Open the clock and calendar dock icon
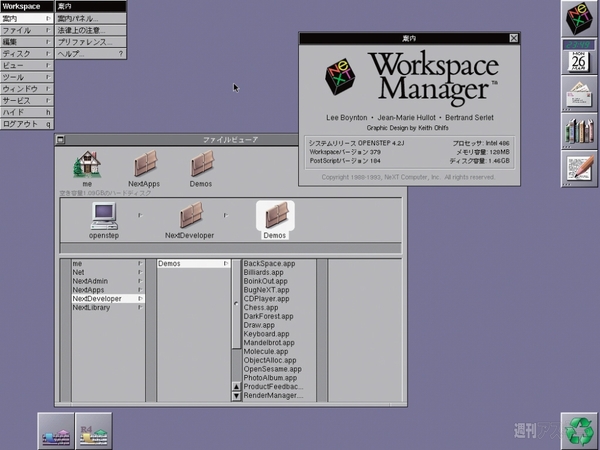The width and height of the screenshot is (600, 450). 580,56
